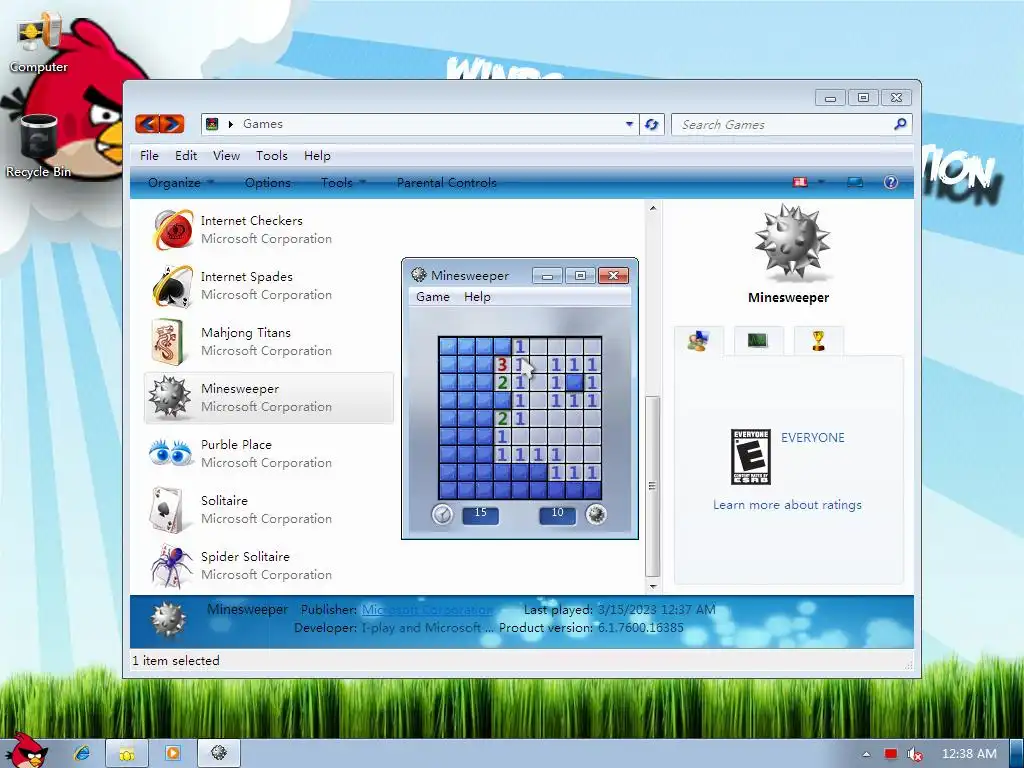The height and width of the screenshot is (768, 1024).
Task: Click the details pane Minesweeper icon
Action: point(168,620)
